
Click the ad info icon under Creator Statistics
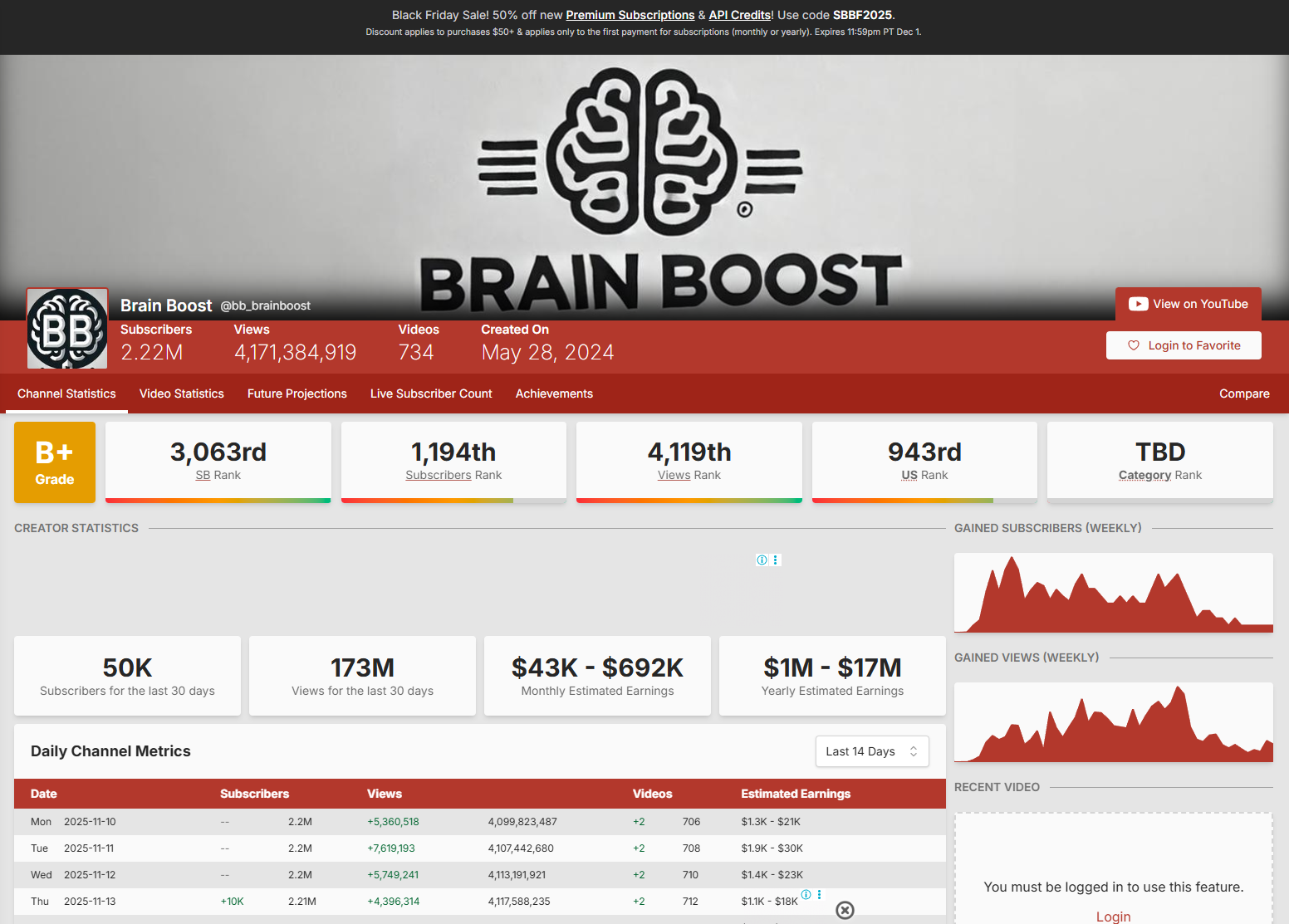pos(762,560)
